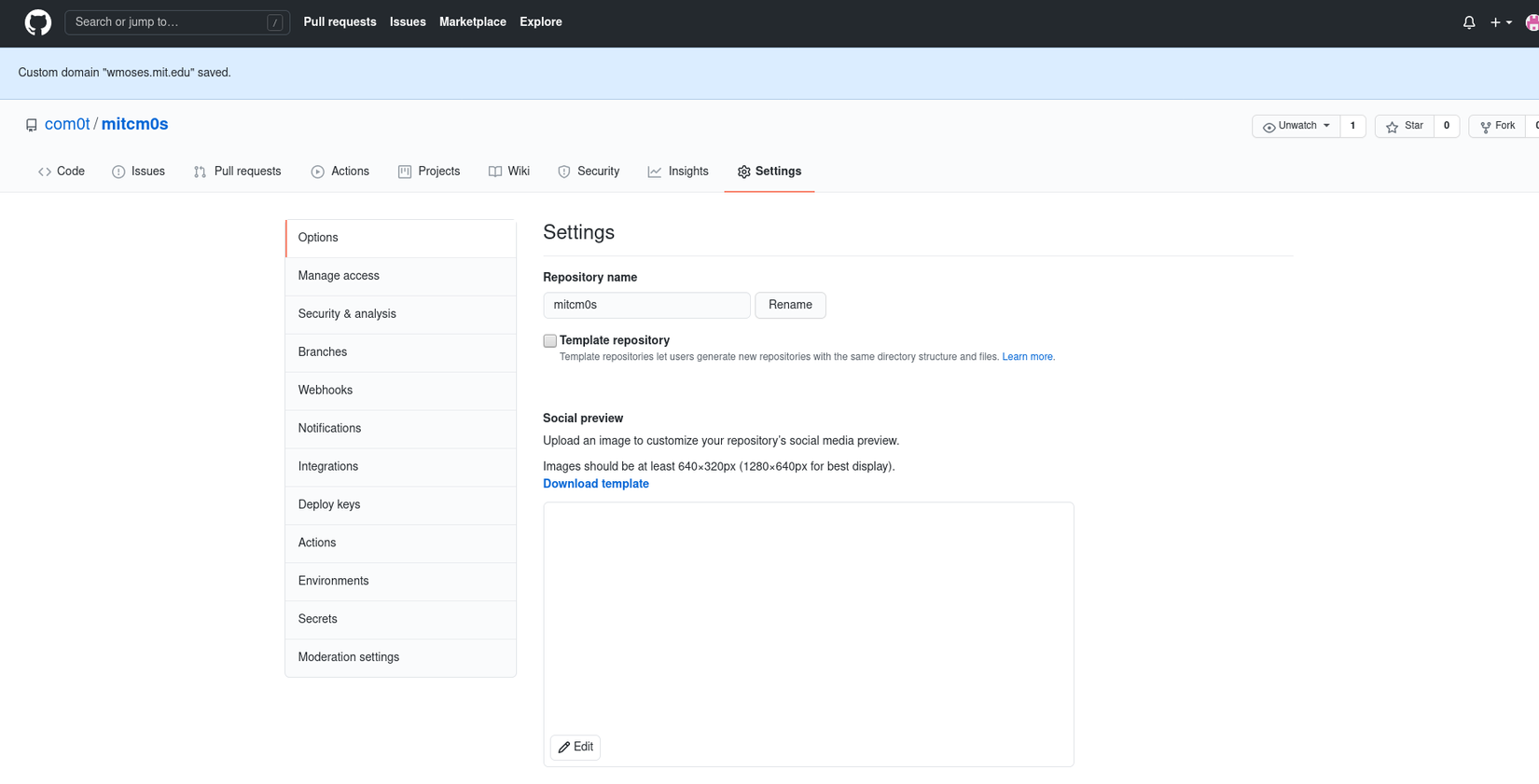Click the Issues tab circle icon
This screenshot has width=1539, height=784.
click(118, 172)
